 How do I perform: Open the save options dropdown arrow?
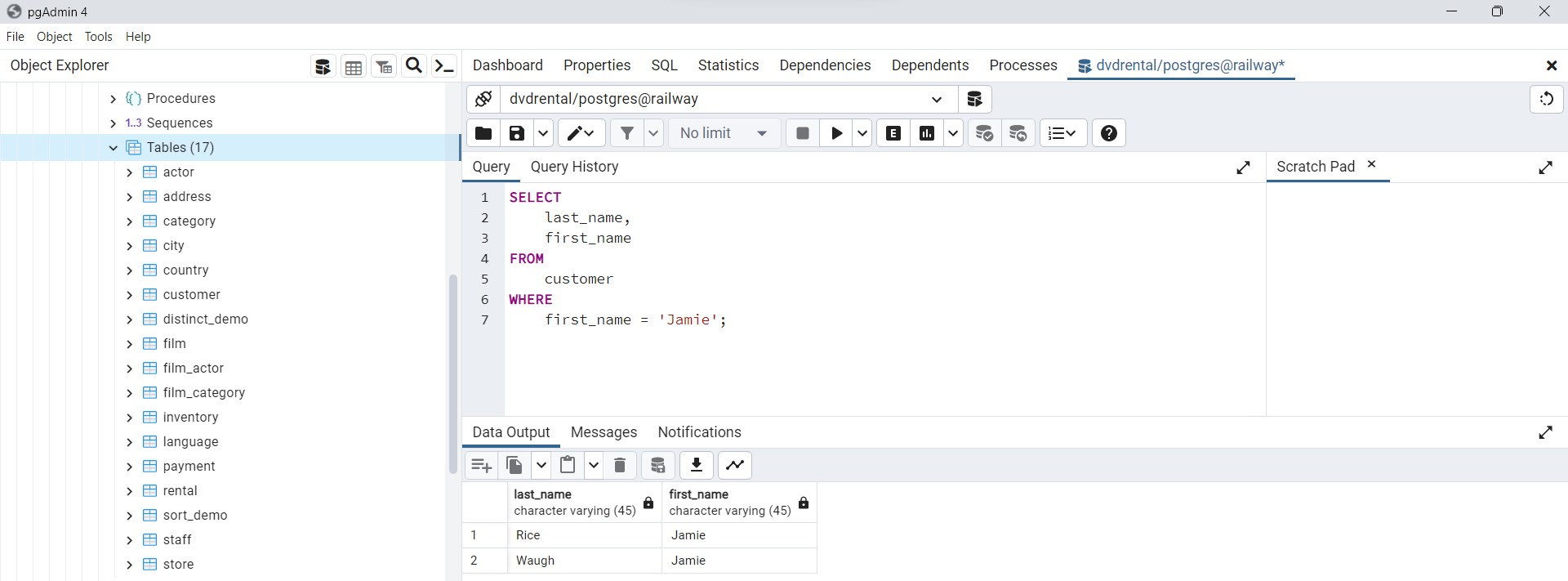(543, 133)
